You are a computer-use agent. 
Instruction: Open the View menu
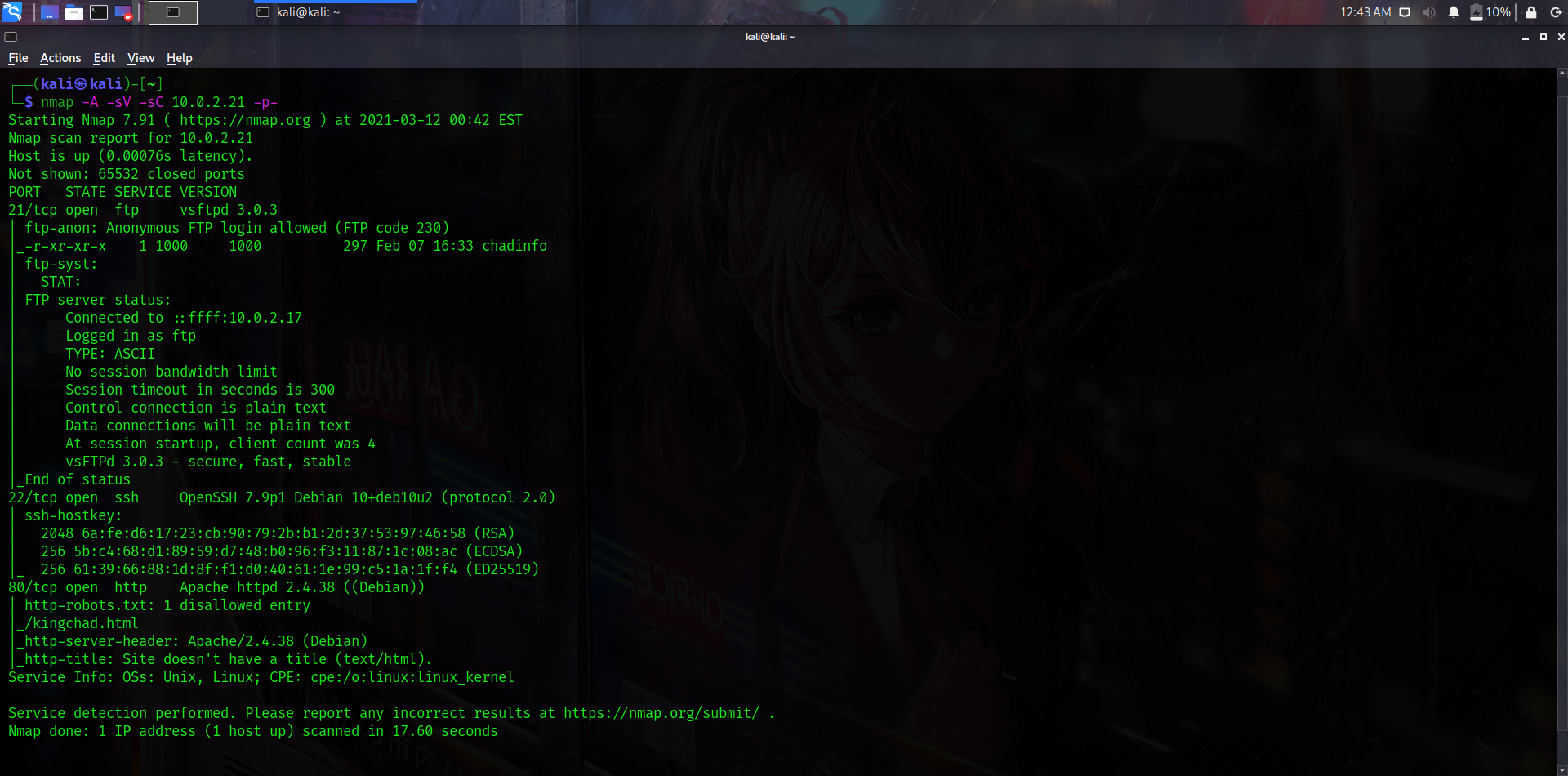140,58
